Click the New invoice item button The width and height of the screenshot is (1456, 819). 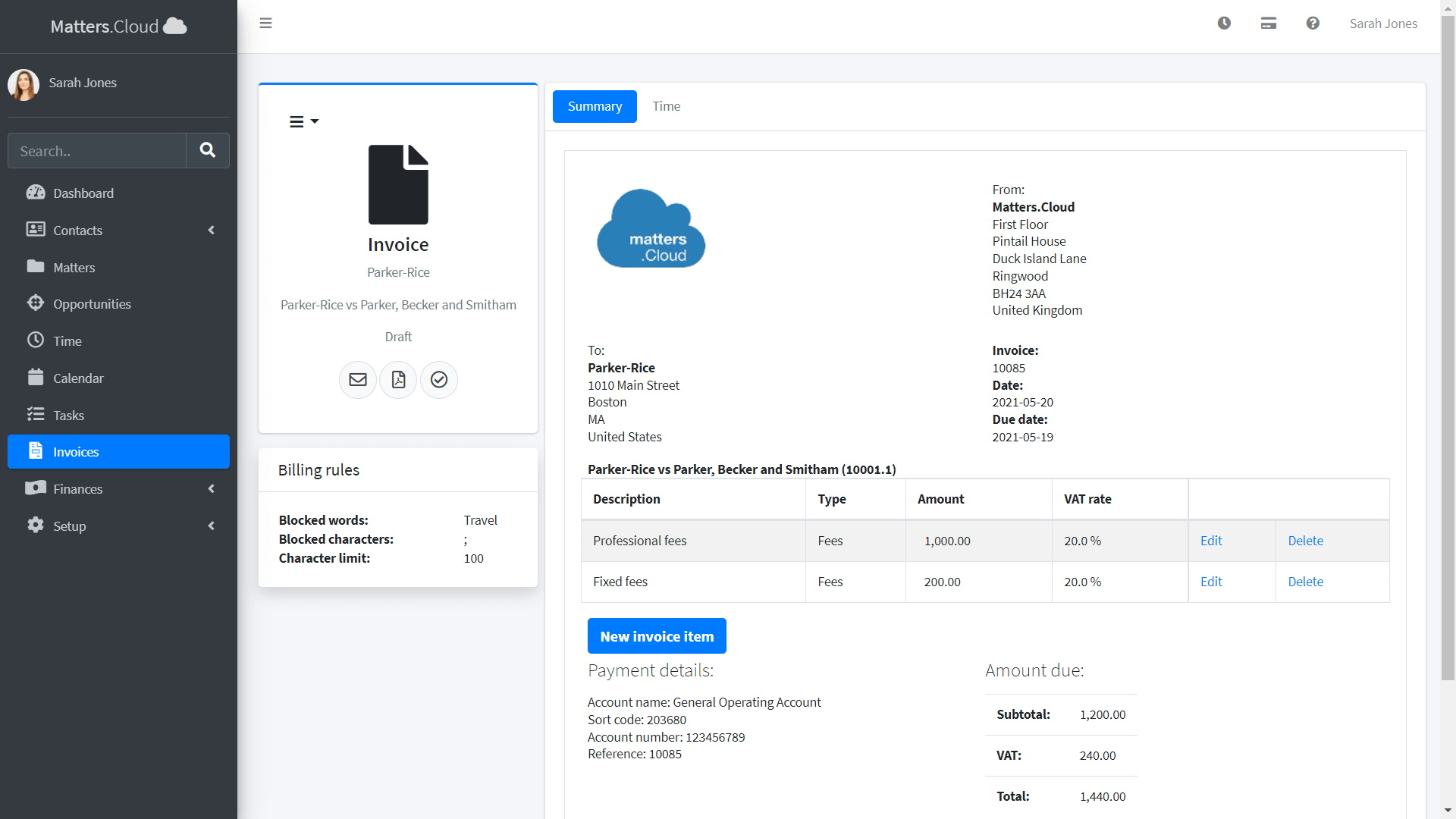click(x=657, y=635)
